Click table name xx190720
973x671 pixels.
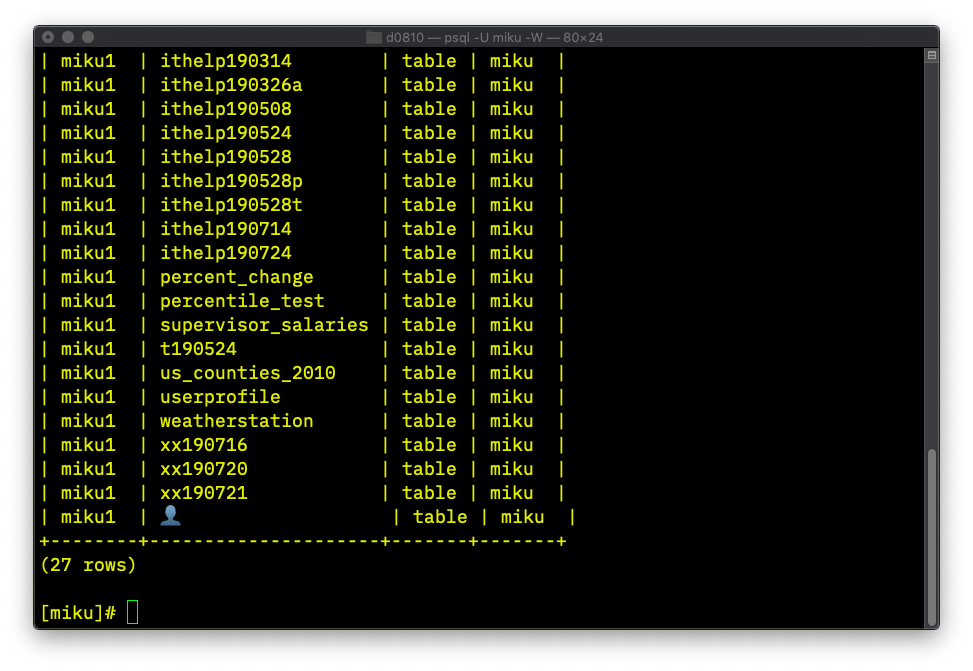point(204,469)
